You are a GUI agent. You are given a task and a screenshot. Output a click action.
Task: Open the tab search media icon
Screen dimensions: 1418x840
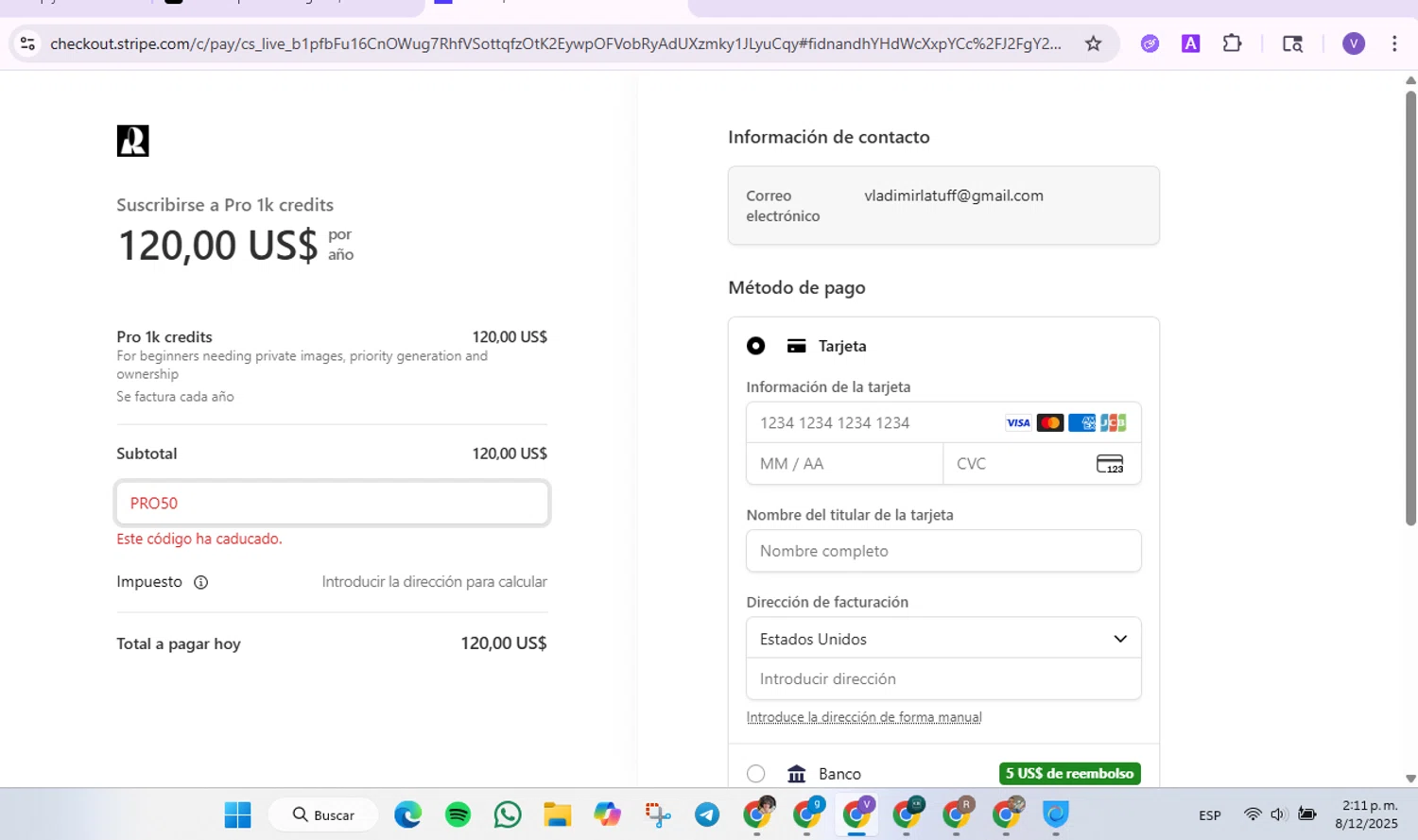[x=1292, y=43]
